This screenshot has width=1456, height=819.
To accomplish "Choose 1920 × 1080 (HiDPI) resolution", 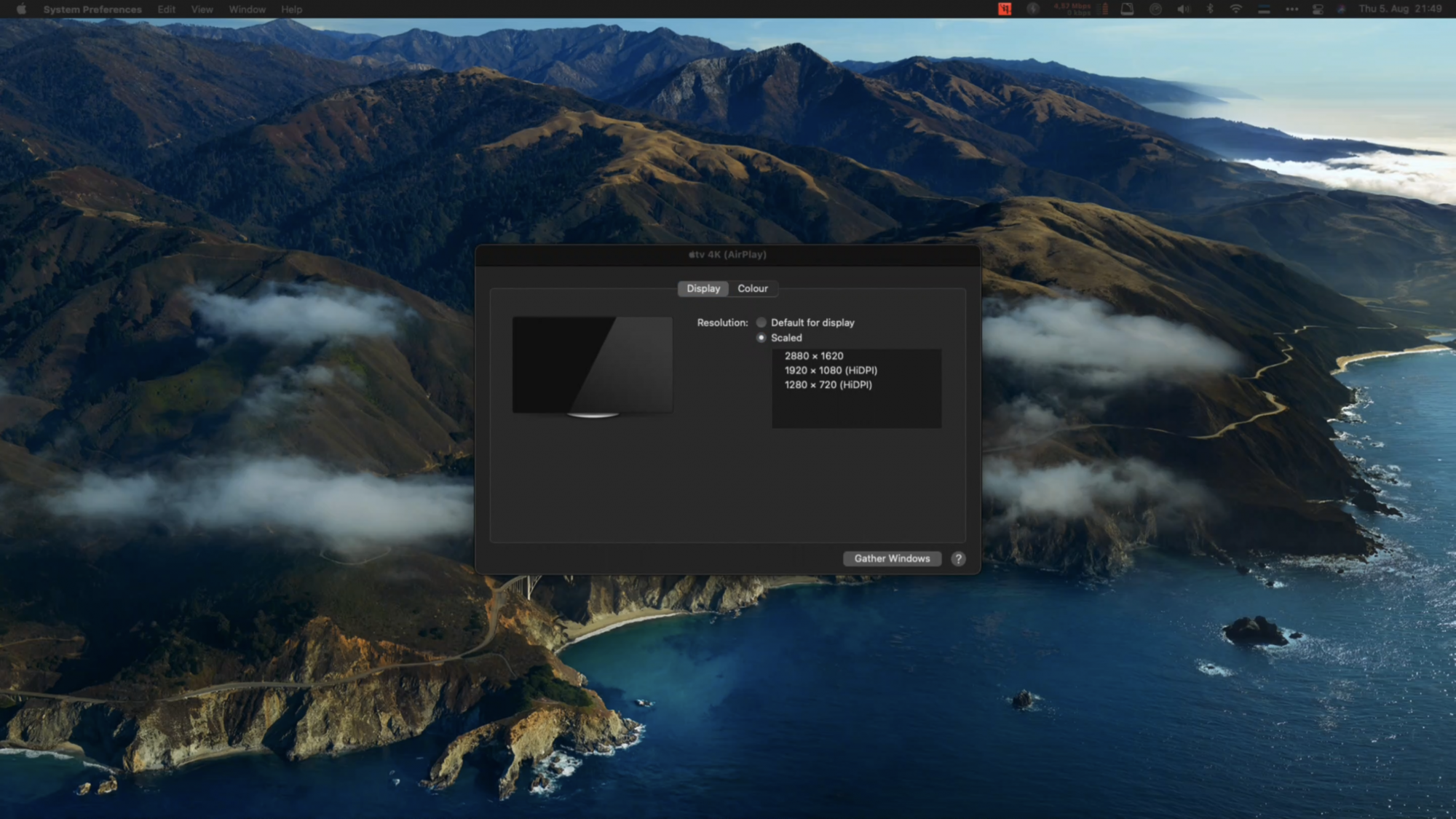I will 831,371.
